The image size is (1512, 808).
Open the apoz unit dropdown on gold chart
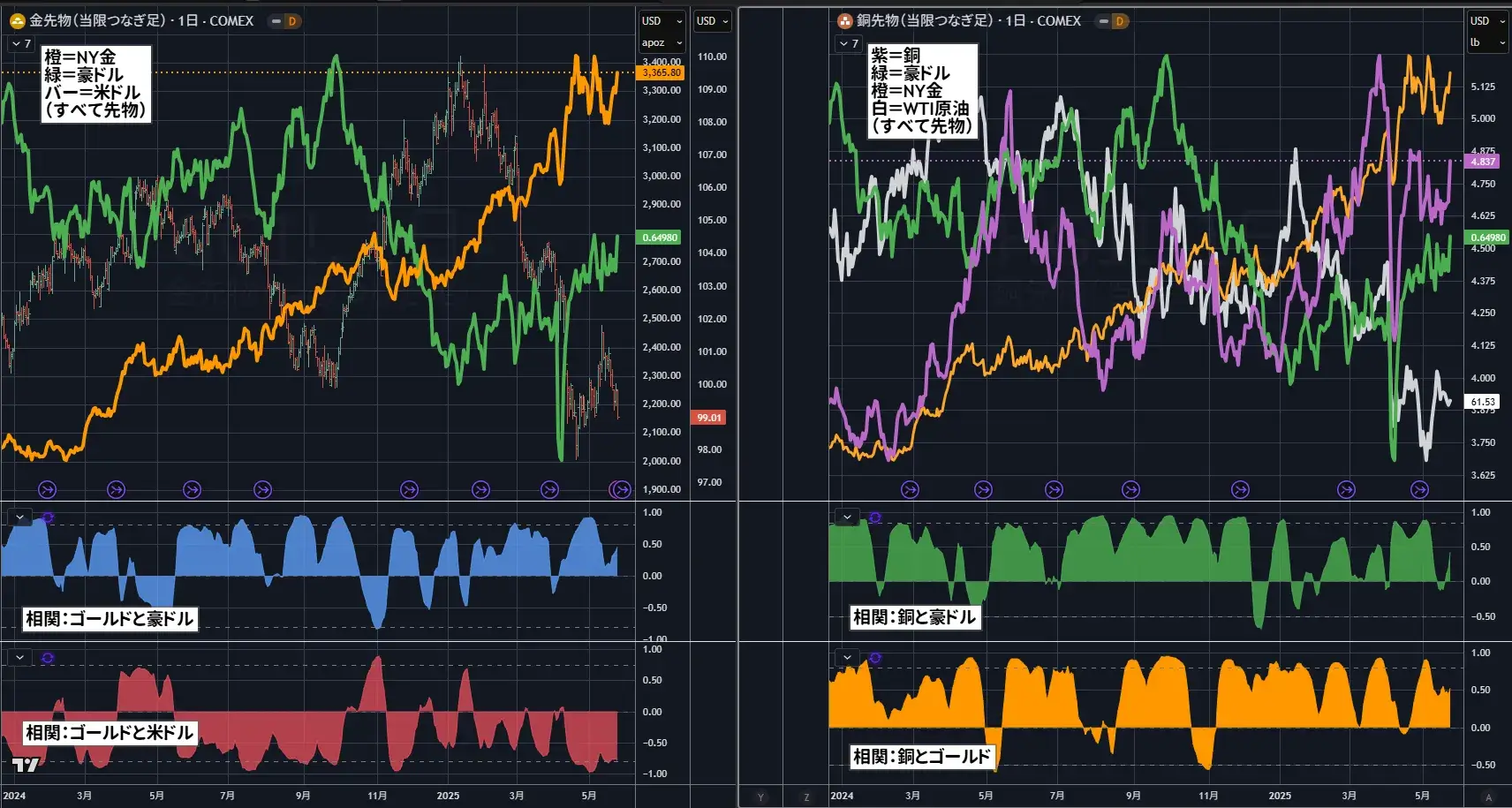pyautogui.click(x=661, y=42)
